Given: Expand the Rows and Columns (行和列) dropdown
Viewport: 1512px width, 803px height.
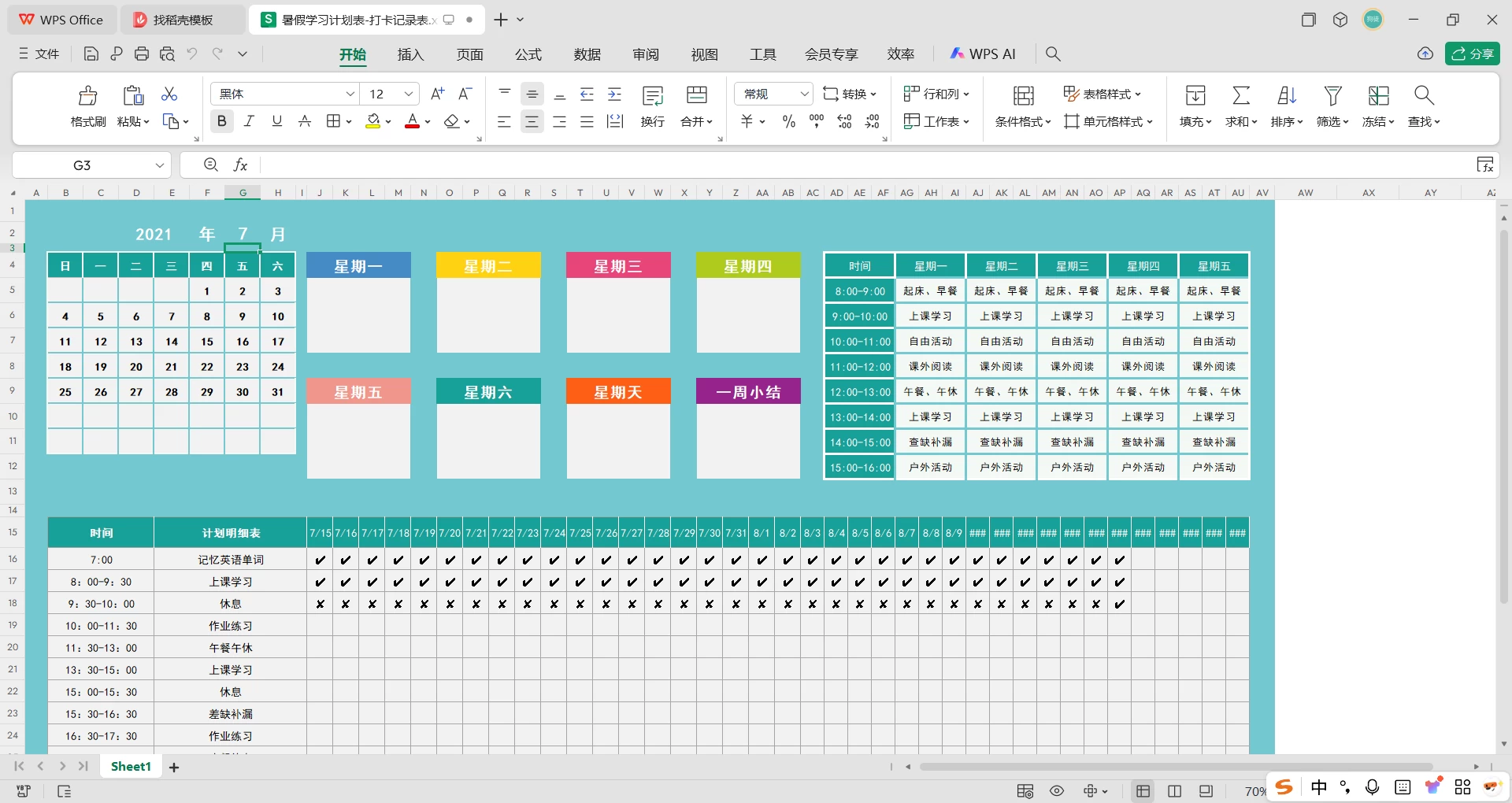Looking at the screenshot, I should coord(966,94).
